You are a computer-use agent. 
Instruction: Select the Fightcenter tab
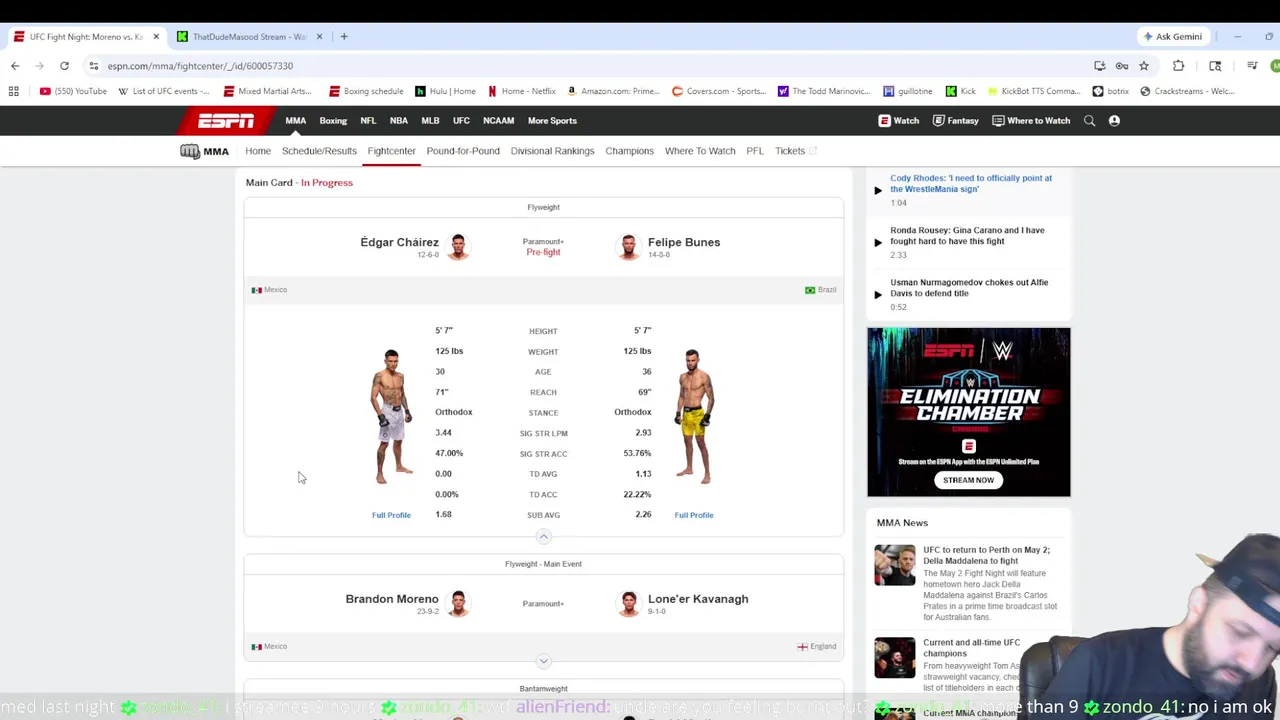click(x=391, y=151)
